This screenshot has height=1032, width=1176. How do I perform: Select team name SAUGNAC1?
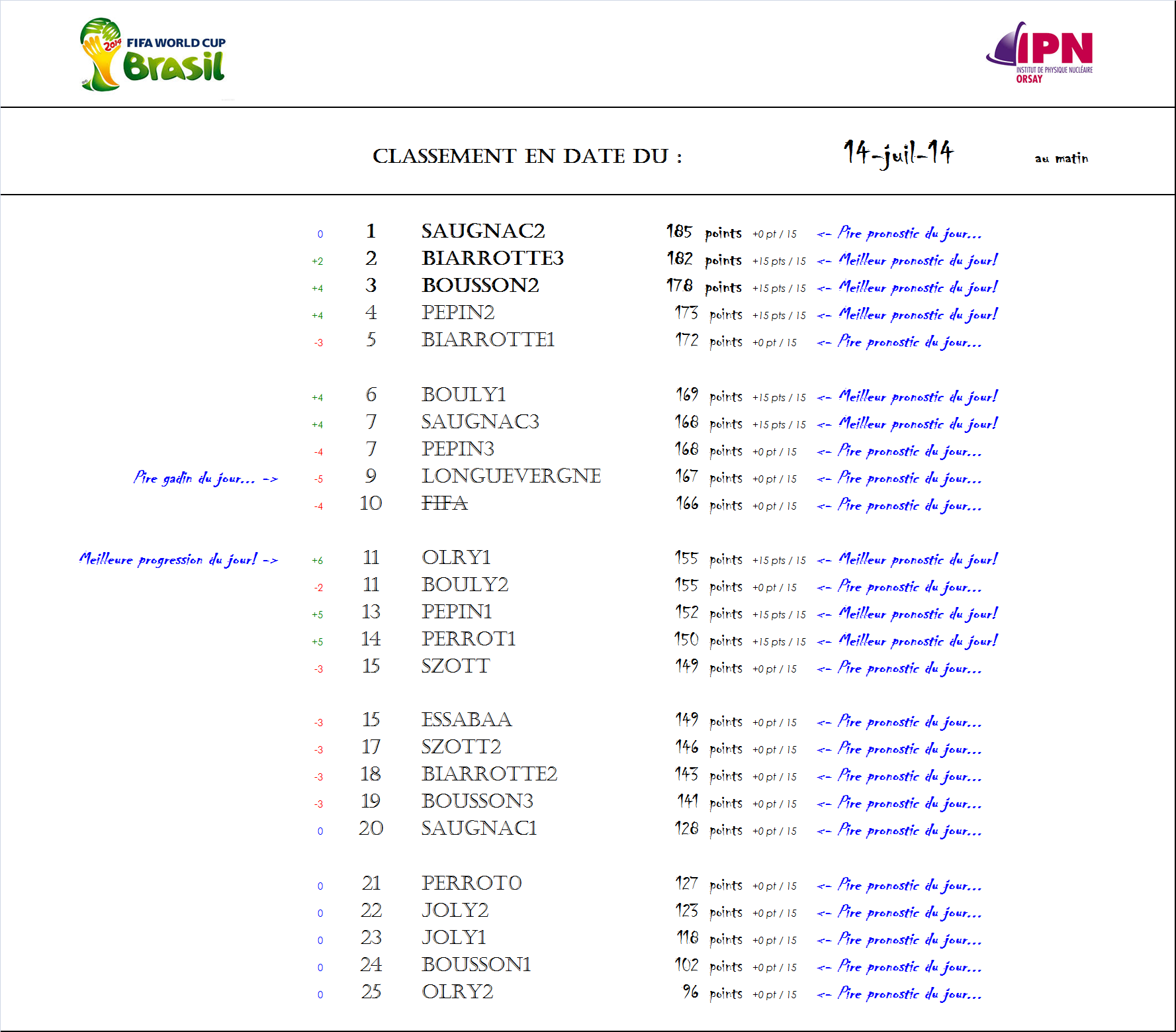click(x=479, y=828)
